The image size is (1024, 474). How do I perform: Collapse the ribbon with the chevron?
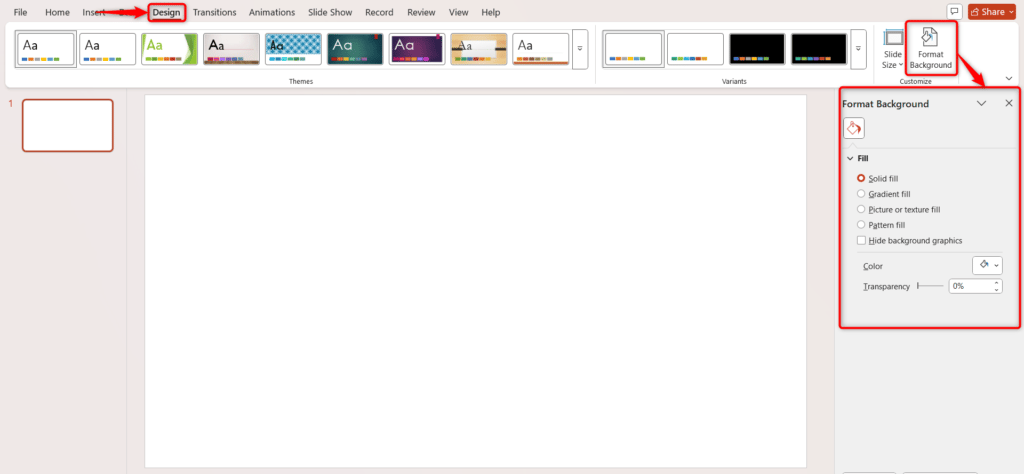point(1009,78)
